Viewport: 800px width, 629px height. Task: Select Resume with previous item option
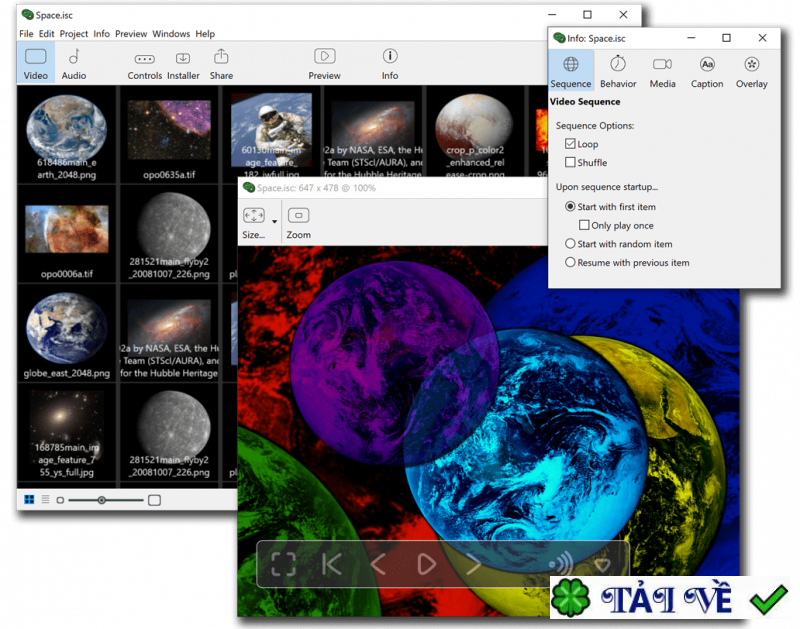(x=571, y=263)
